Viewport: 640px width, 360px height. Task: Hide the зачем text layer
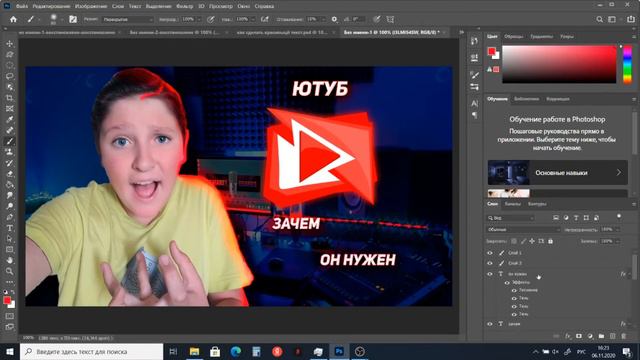(x=490, y=324)
